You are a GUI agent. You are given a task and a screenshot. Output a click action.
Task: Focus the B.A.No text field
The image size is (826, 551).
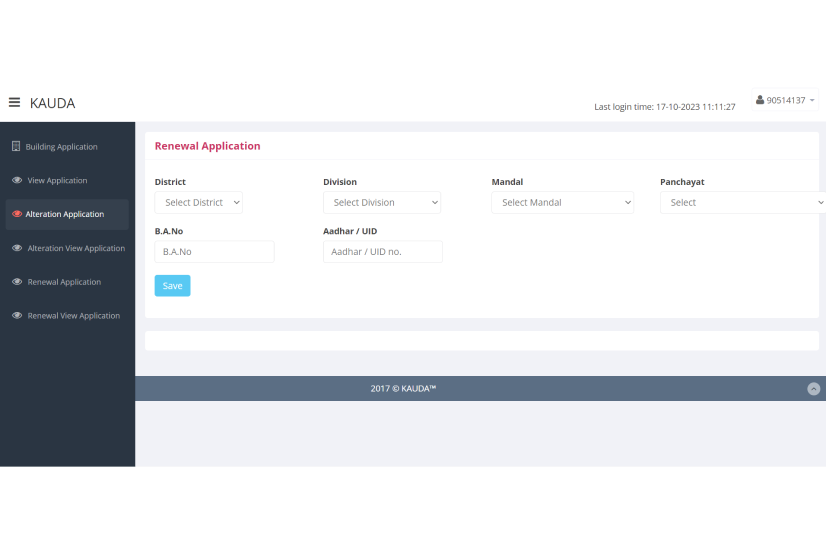pos(214,252)
